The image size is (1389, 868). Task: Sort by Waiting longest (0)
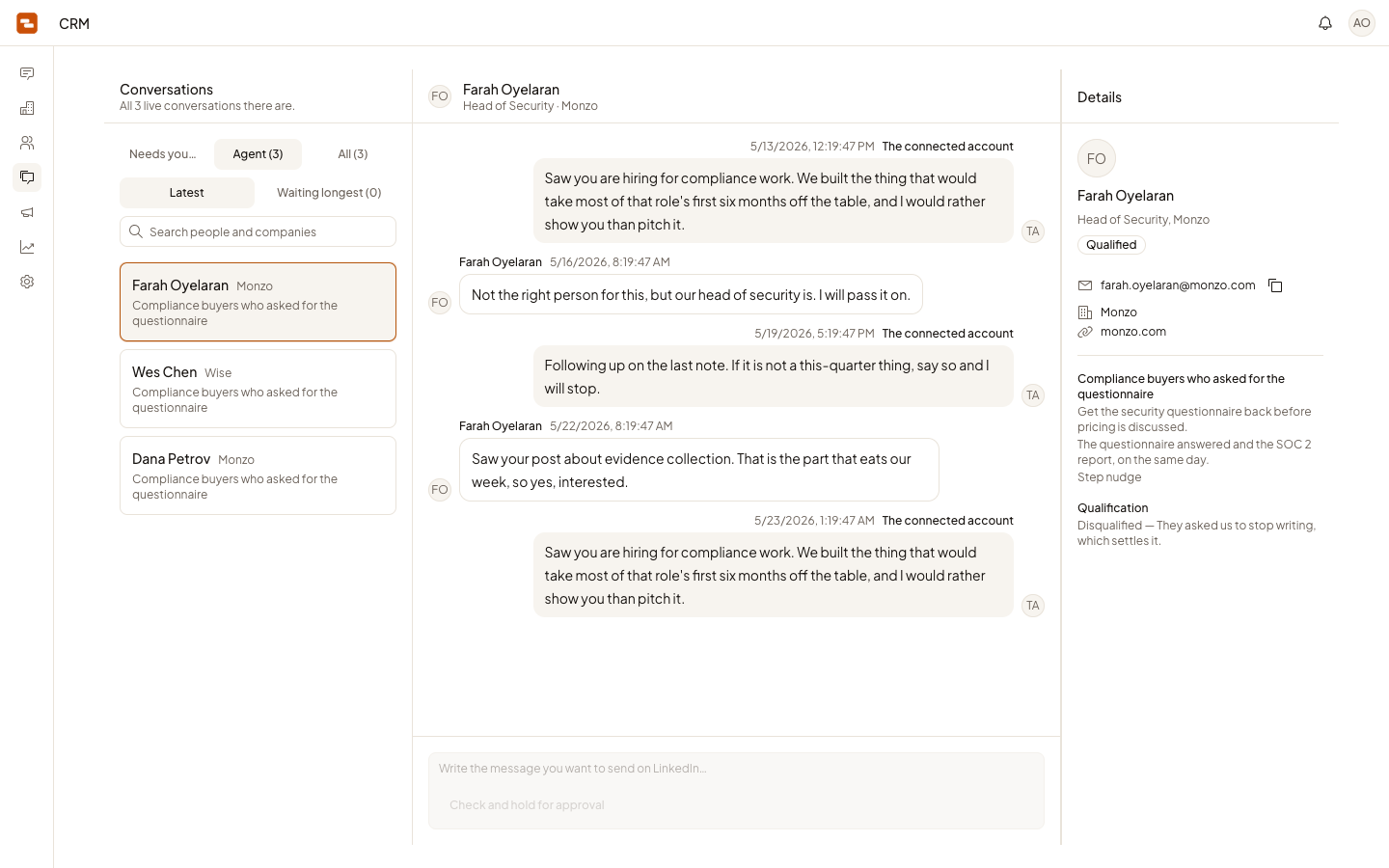coord(329,193)
